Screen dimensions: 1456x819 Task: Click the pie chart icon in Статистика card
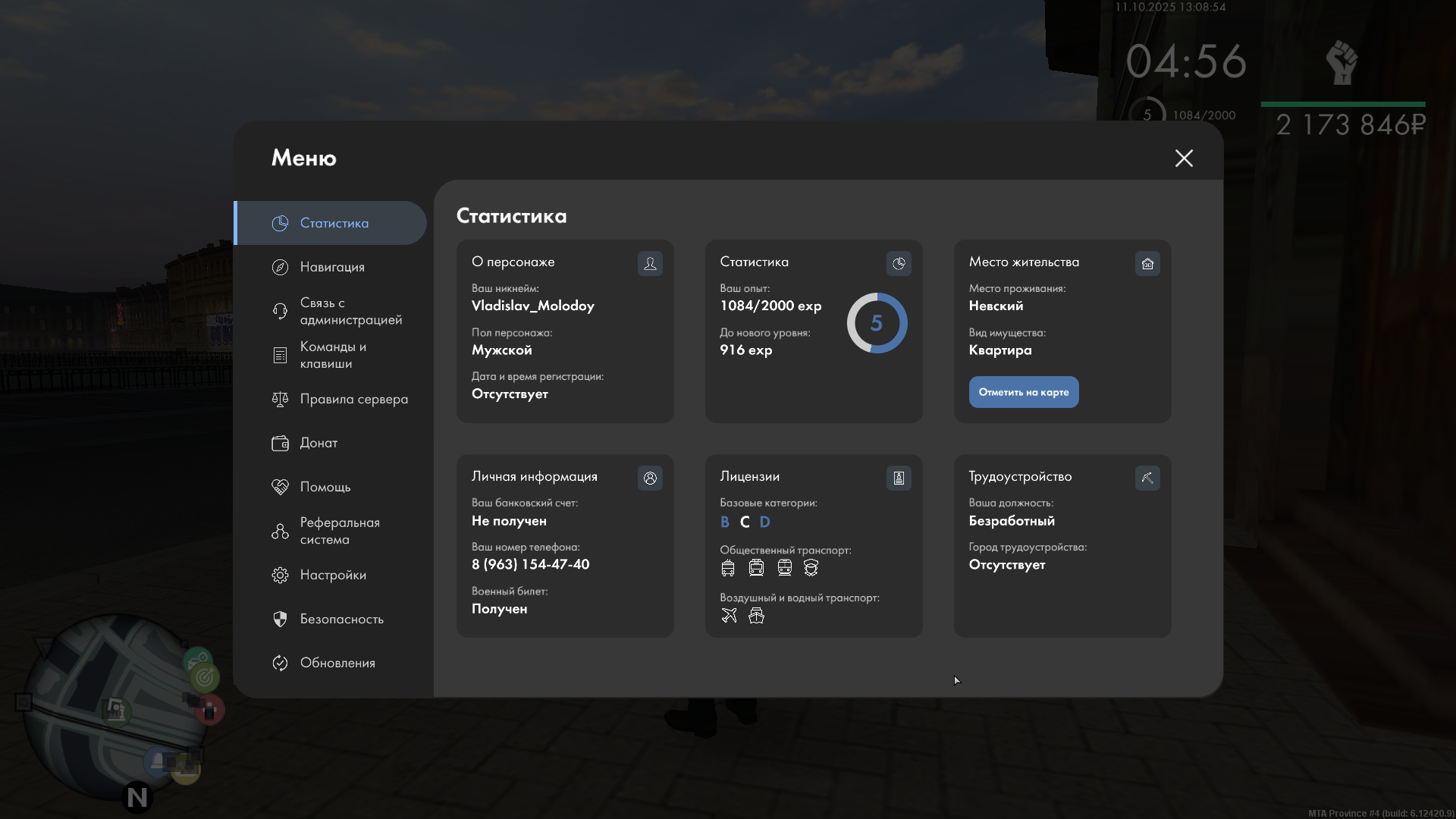coord(898,263)
